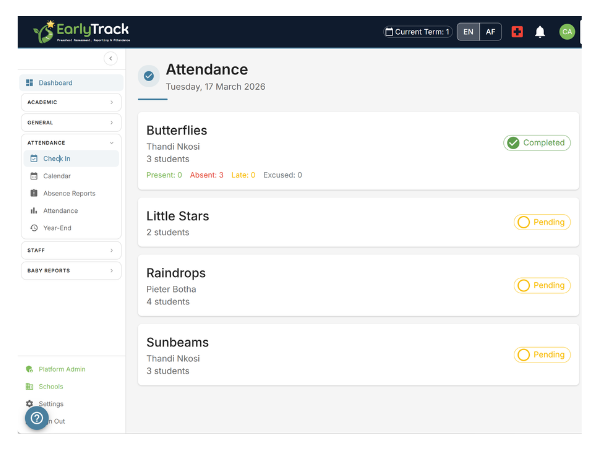Viewport: 600px width, 450px height.
Task: Click the Calendar icon in sidebar
Action: coord(34,176)
